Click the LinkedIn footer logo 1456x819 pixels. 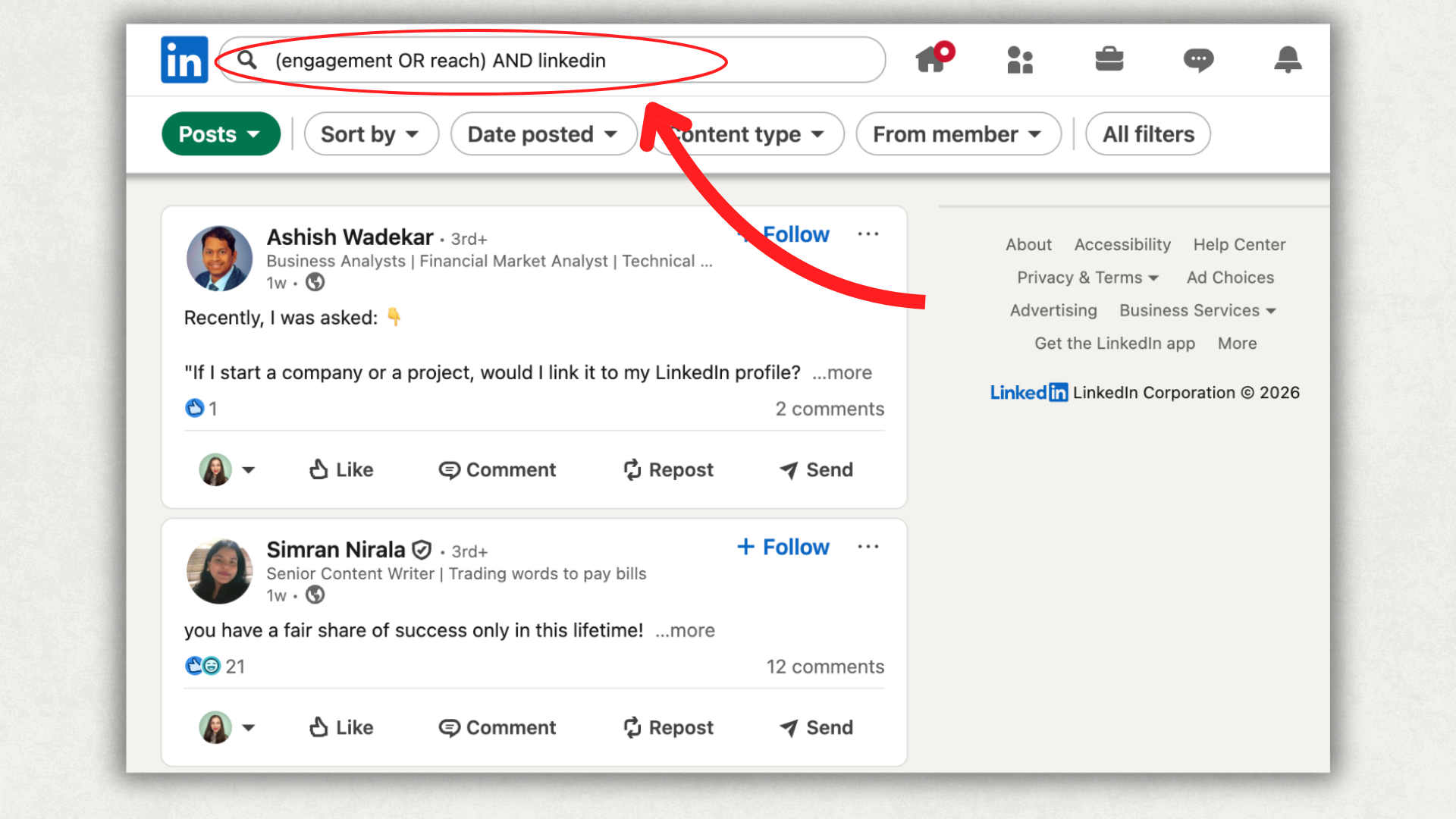[1029, 393]
